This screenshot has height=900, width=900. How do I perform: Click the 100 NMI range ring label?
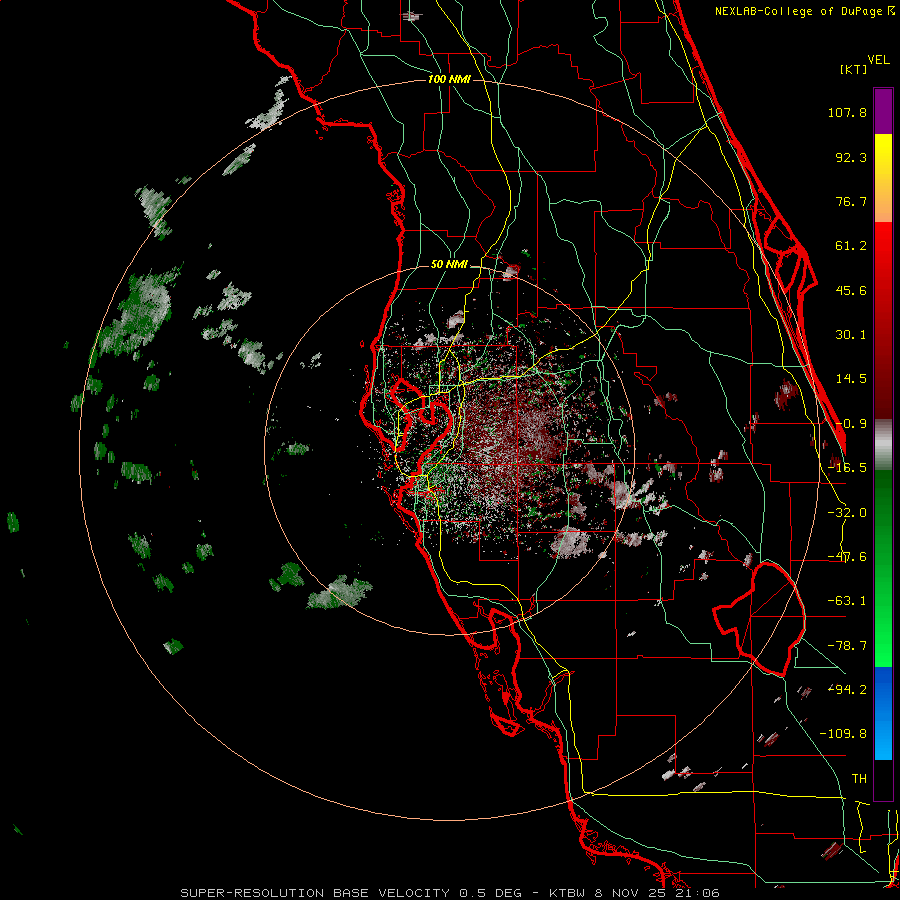[x=449, y=79]
